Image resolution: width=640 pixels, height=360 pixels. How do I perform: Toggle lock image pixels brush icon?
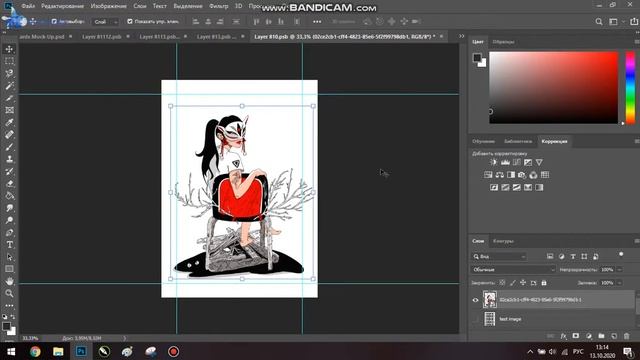pos(513,282)
